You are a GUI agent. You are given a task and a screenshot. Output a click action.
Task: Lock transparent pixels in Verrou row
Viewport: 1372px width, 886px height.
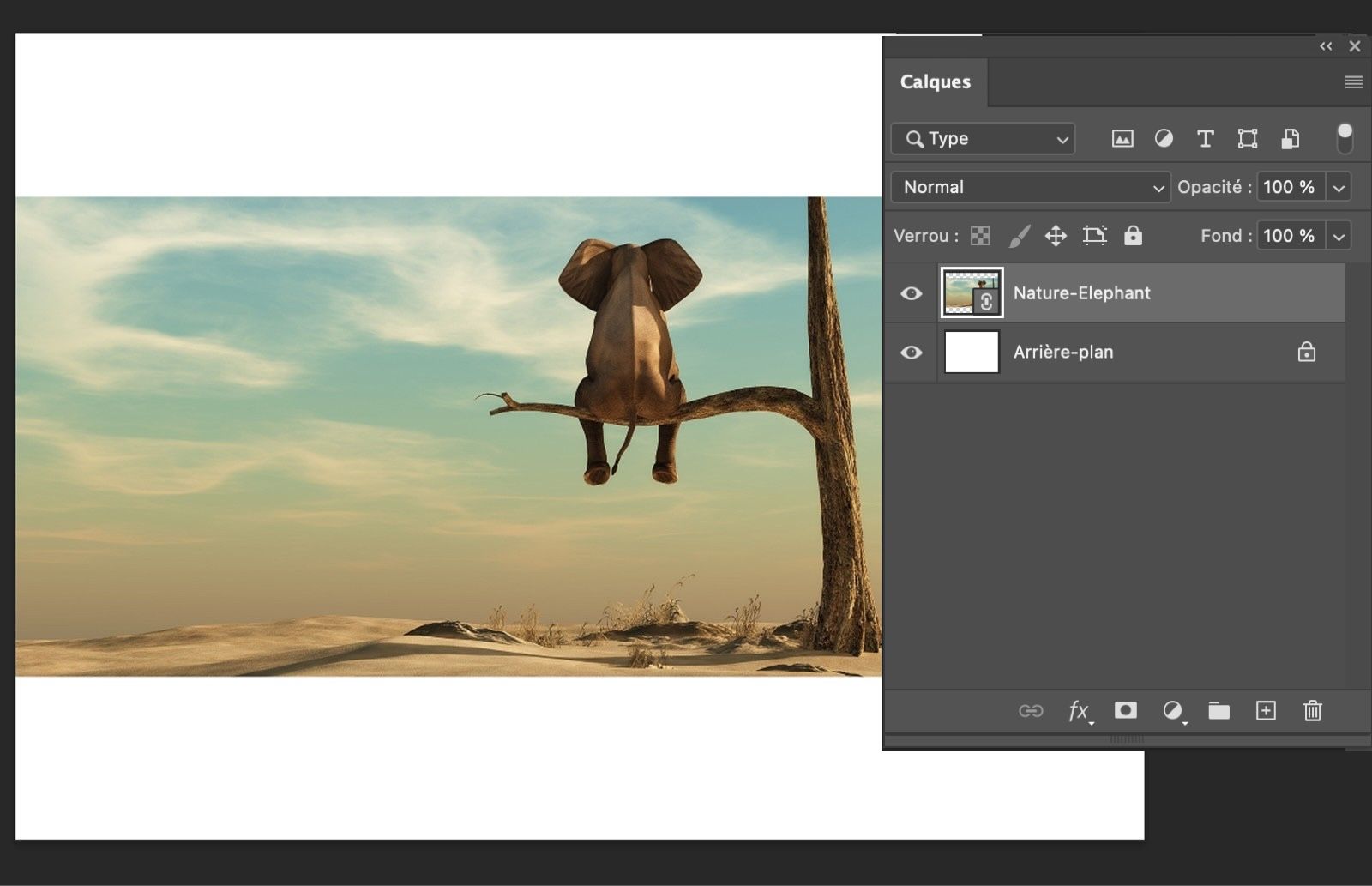click(x=980, y=236)
